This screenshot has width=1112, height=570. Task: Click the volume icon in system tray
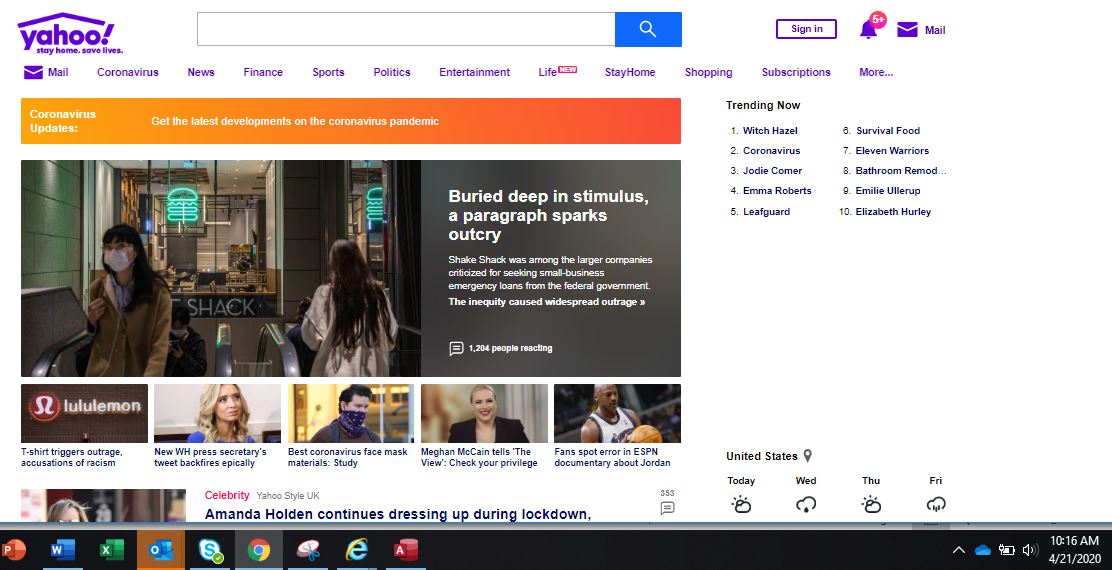click(1030, 550)
